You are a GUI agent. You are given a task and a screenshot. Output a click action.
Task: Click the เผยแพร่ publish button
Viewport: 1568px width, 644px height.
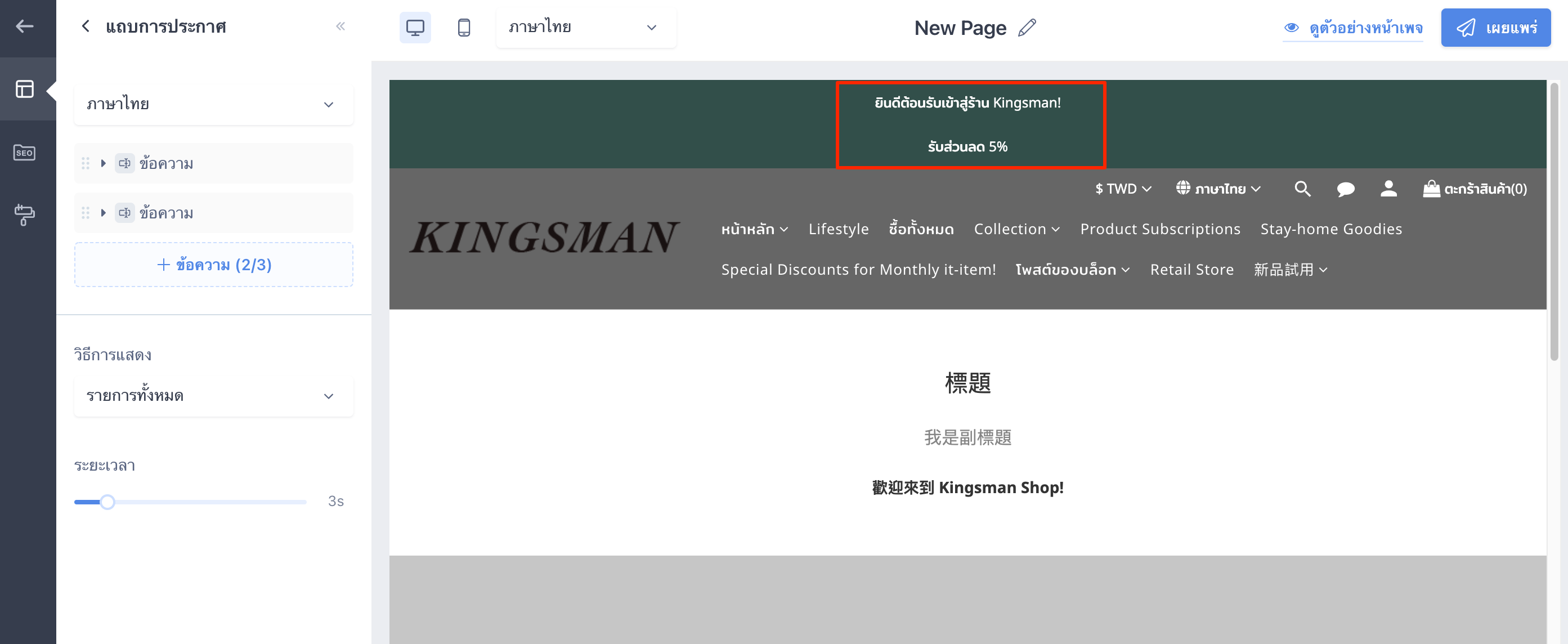click(x=1495, y=28)
